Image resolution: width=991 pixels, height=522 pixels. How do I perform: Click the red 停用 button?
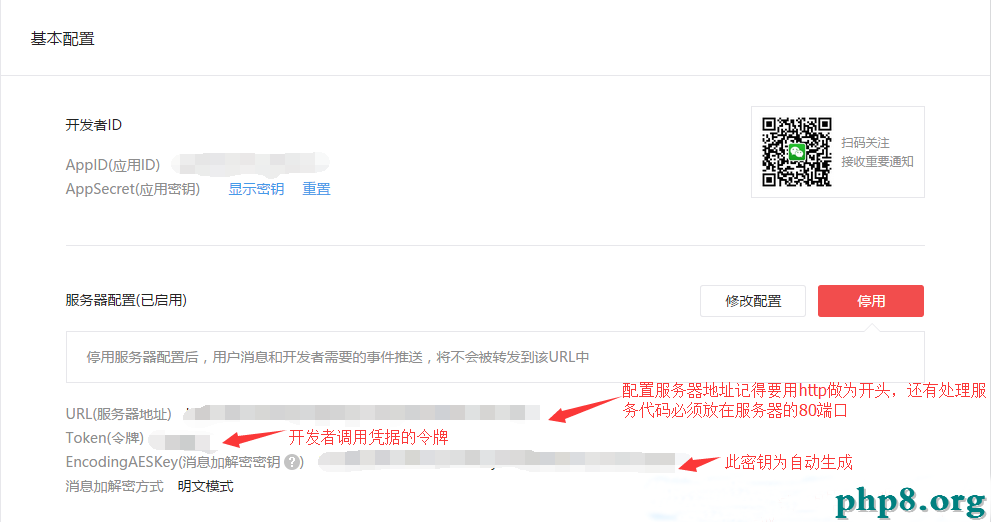point(871,301)
